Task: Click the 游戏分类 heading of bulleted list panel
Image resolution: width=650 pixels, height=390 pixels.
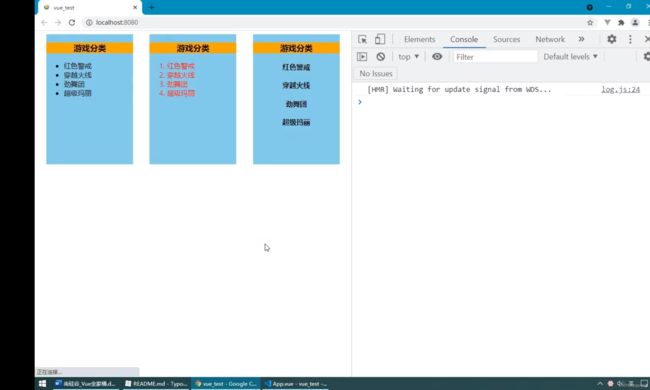Action: click(x=90, y=48)
